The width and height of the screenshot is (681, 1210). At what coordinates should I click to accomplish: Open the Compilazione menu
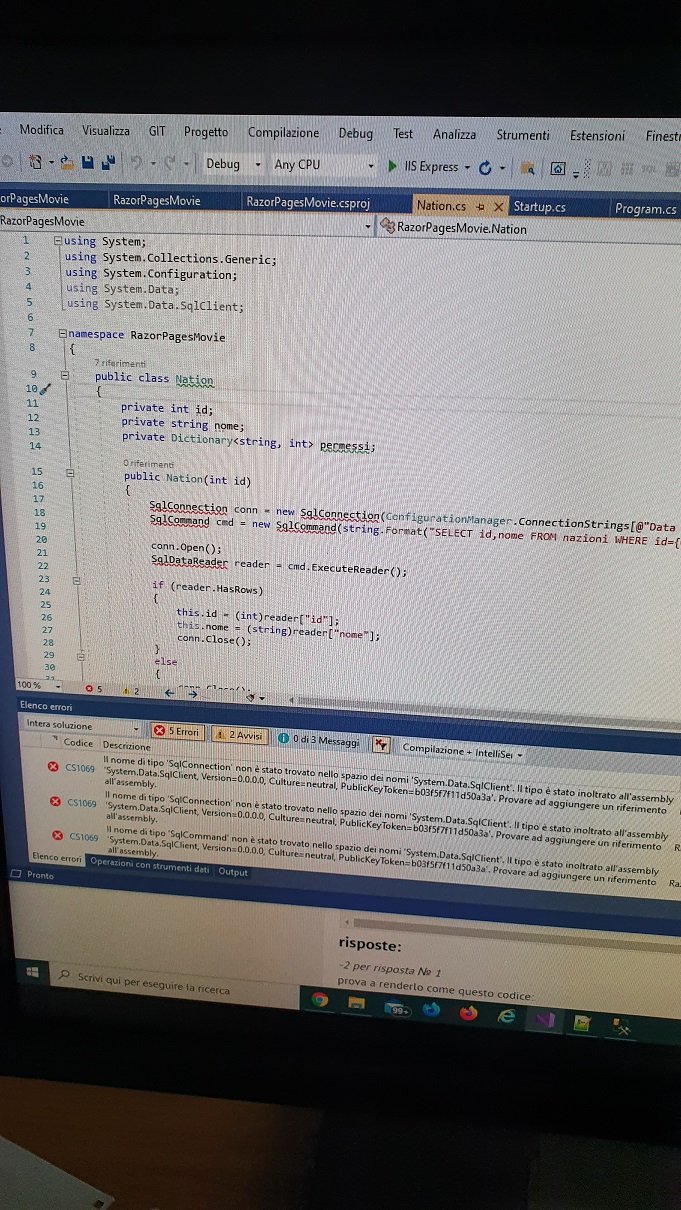coord(283,132)
